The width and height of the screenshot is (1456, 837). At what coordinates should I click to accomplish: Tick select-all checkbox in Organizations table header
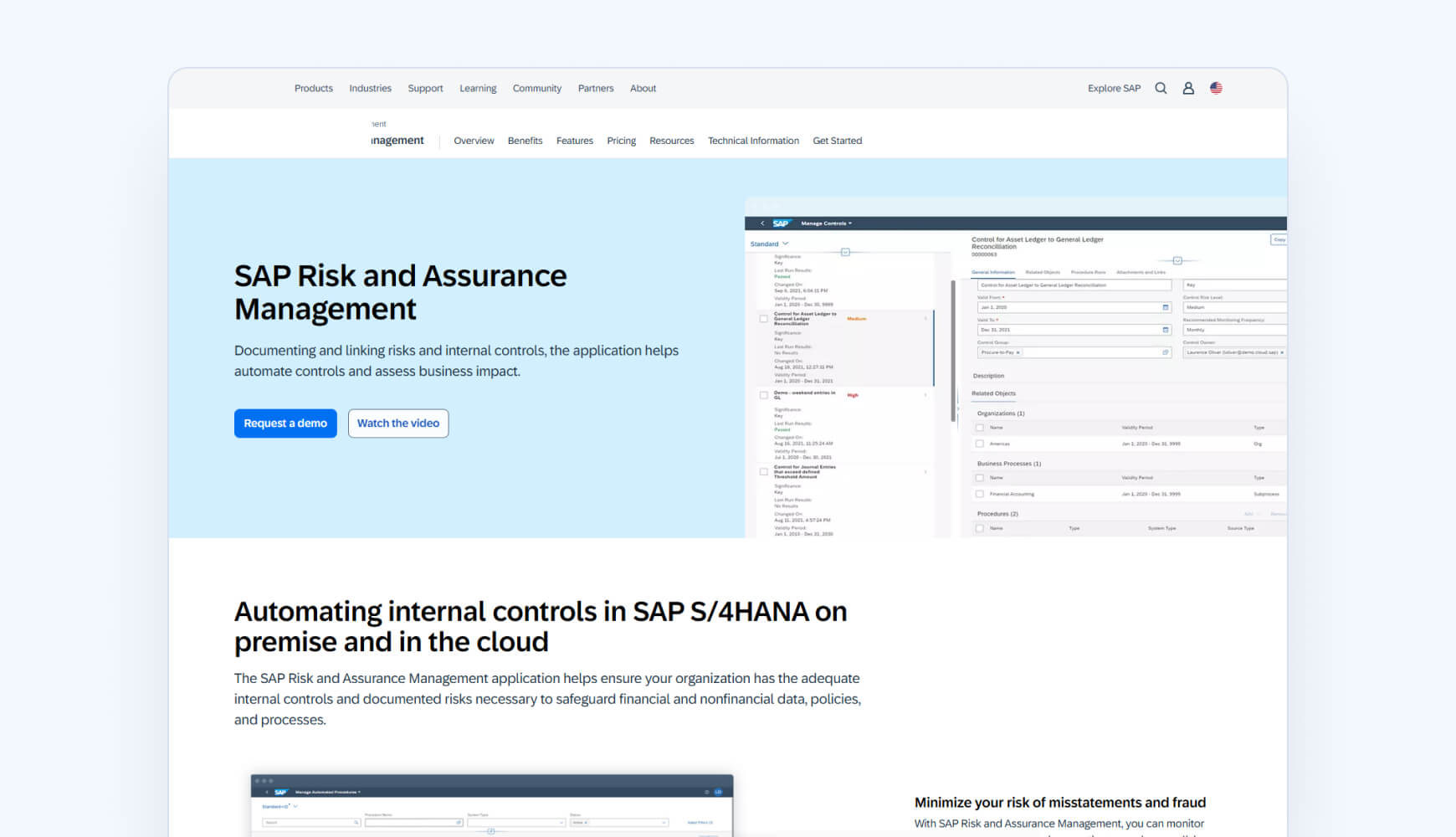980,428
